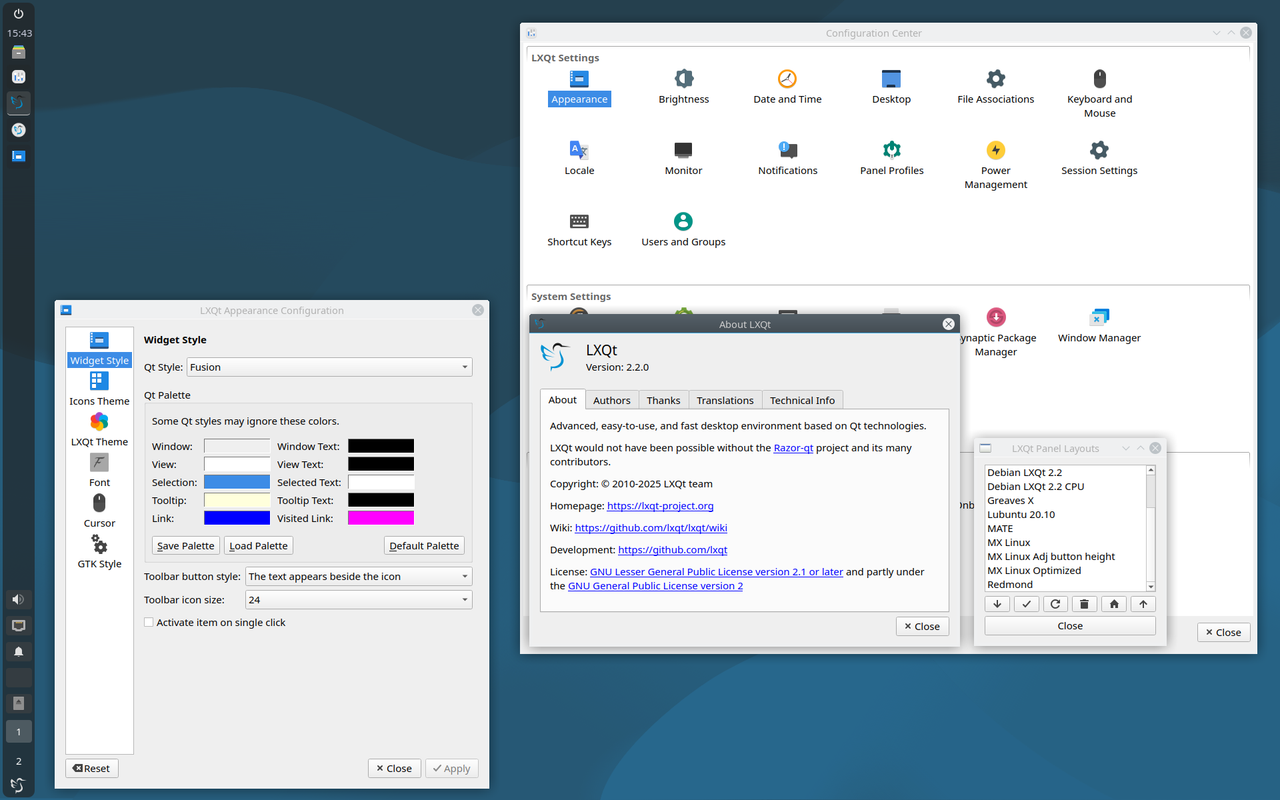Switch to the Thanks tab
Viewport: 1280px width, 800px height.
pyautogui.click(x=663, y=400)
